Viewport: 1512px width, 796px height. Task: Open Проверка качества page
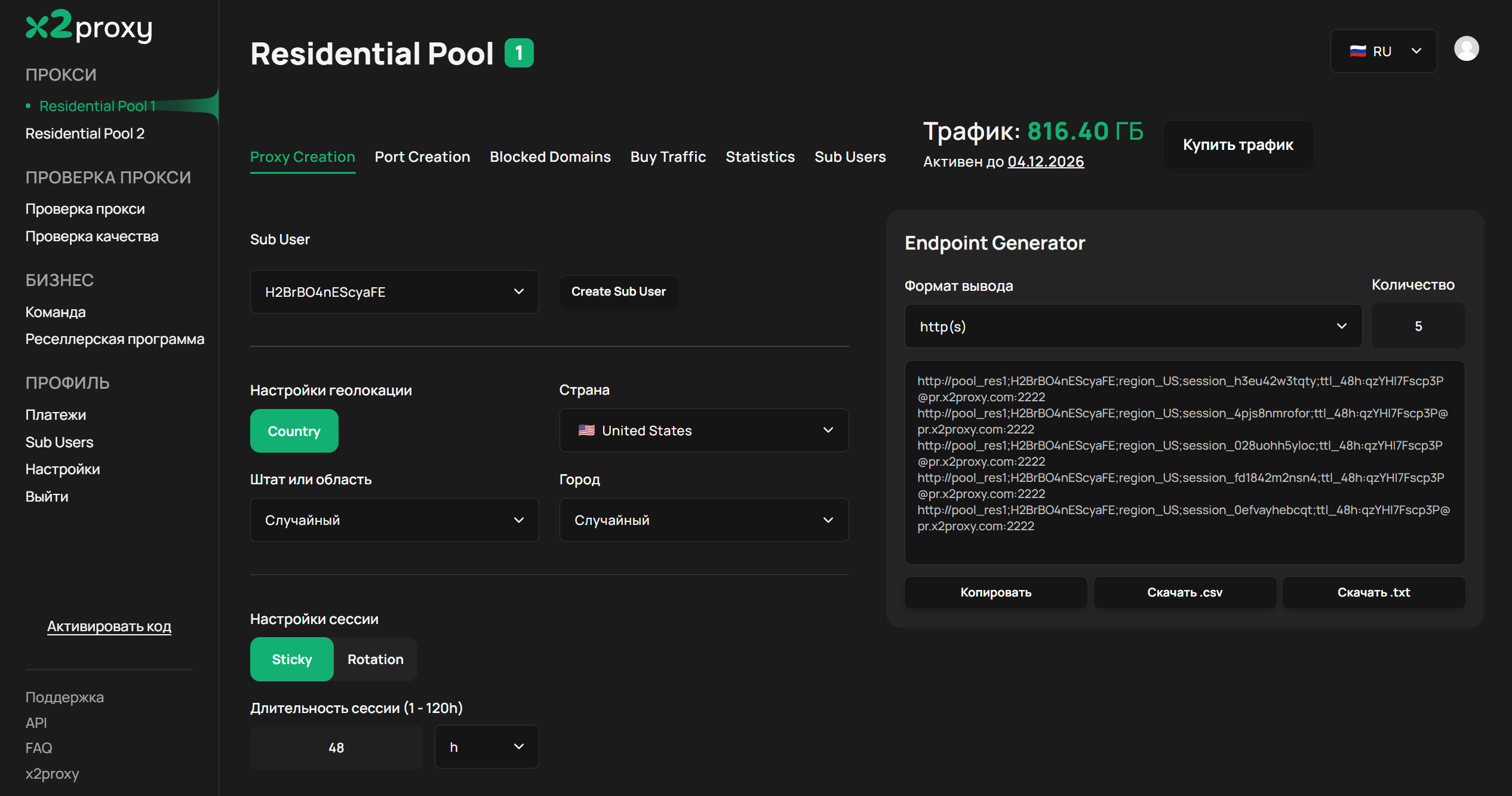[x=92, y=236]
